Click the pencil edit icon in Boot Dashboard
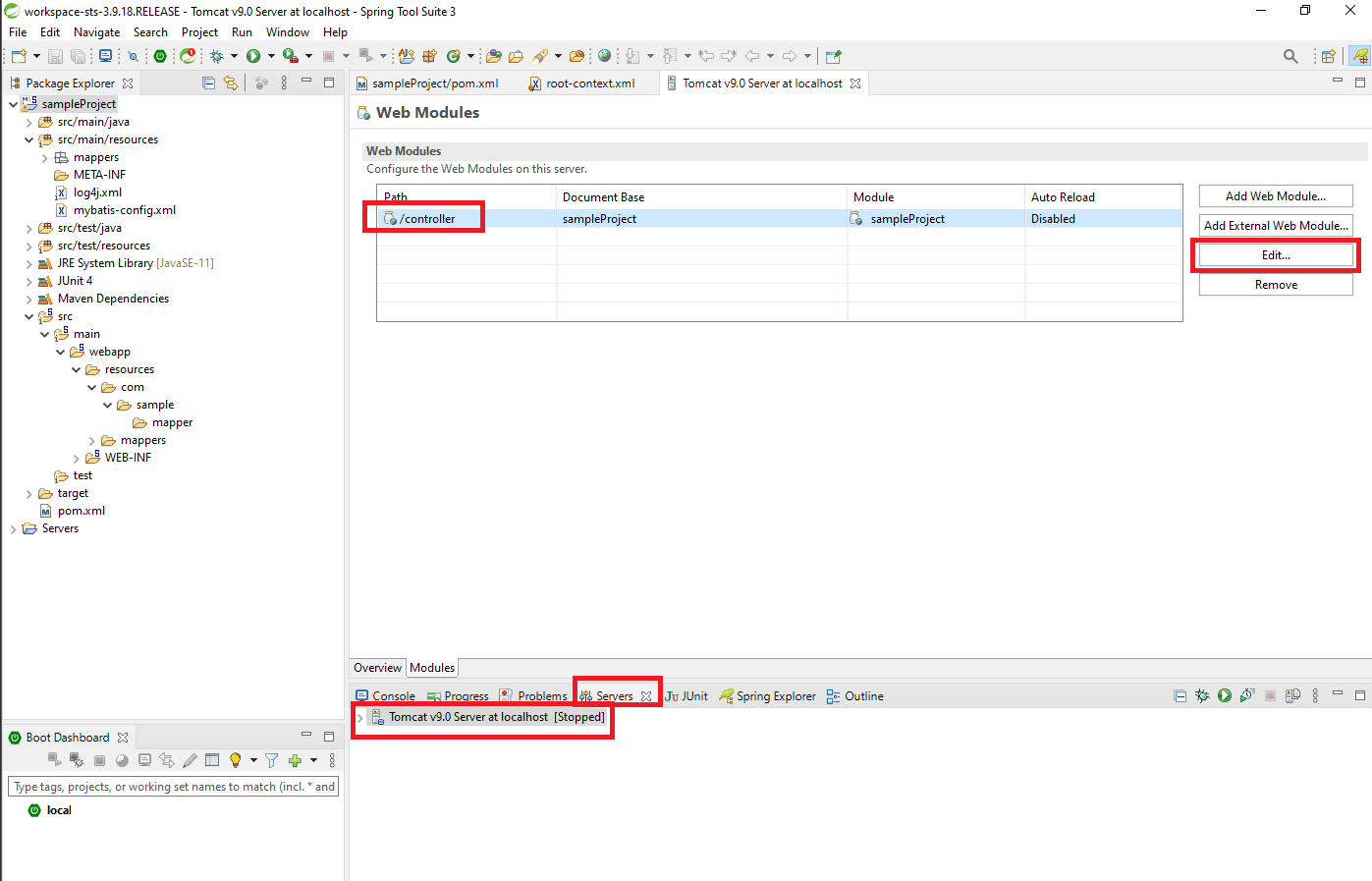This screenshot has height=881, width=1372. coord(190,760)
